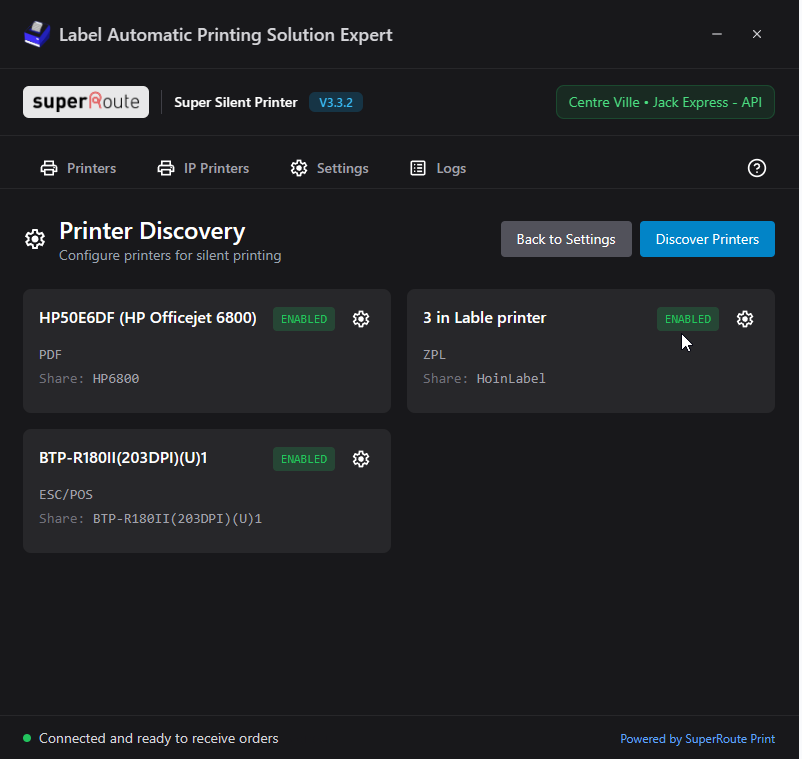Open the Logs tab
Image resolution: width=802 pixels, height=759 pixels.
tap(438, 168)
